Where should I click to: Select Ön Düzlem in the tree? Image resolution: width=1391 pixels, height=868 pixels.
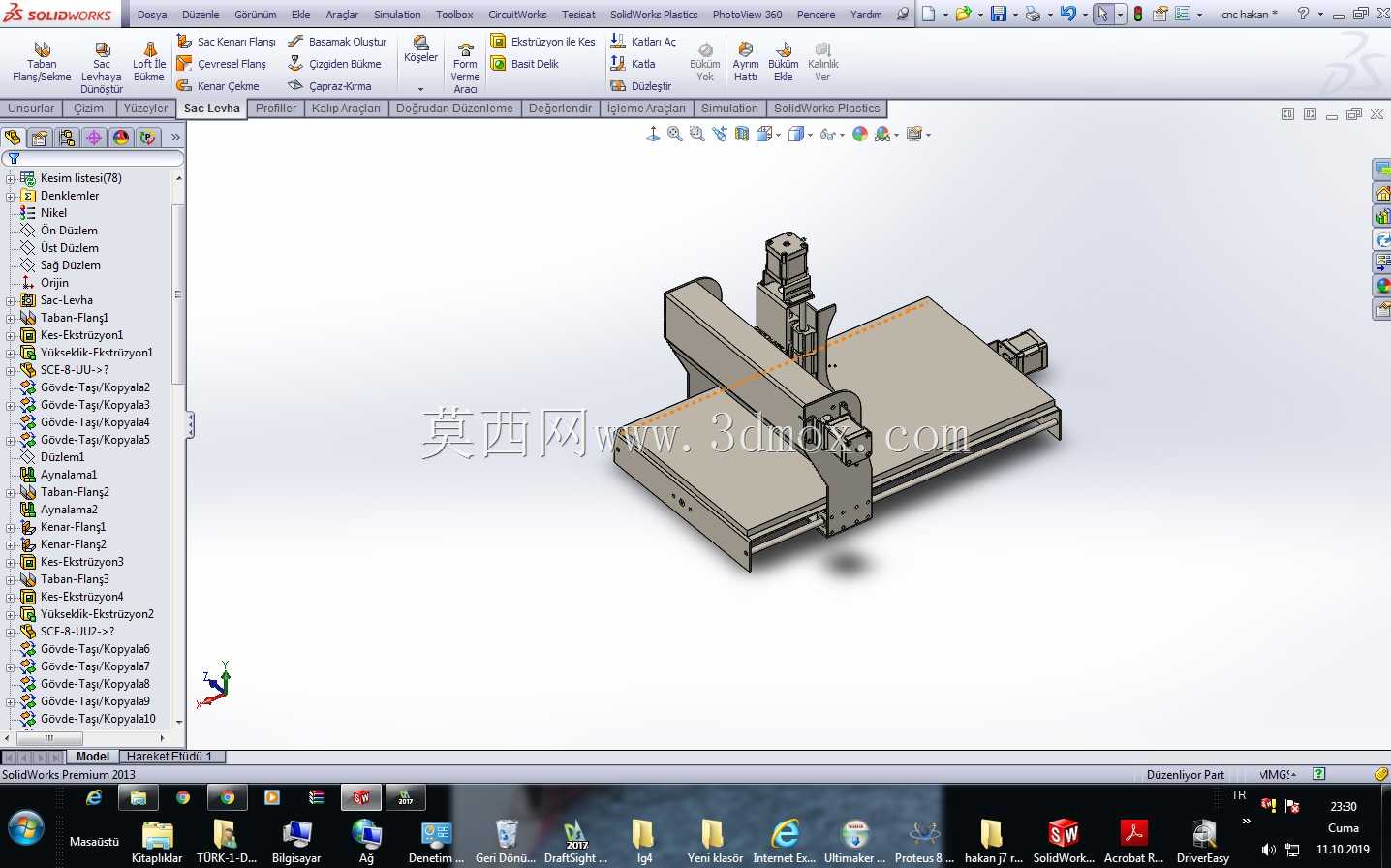point(69,231)
